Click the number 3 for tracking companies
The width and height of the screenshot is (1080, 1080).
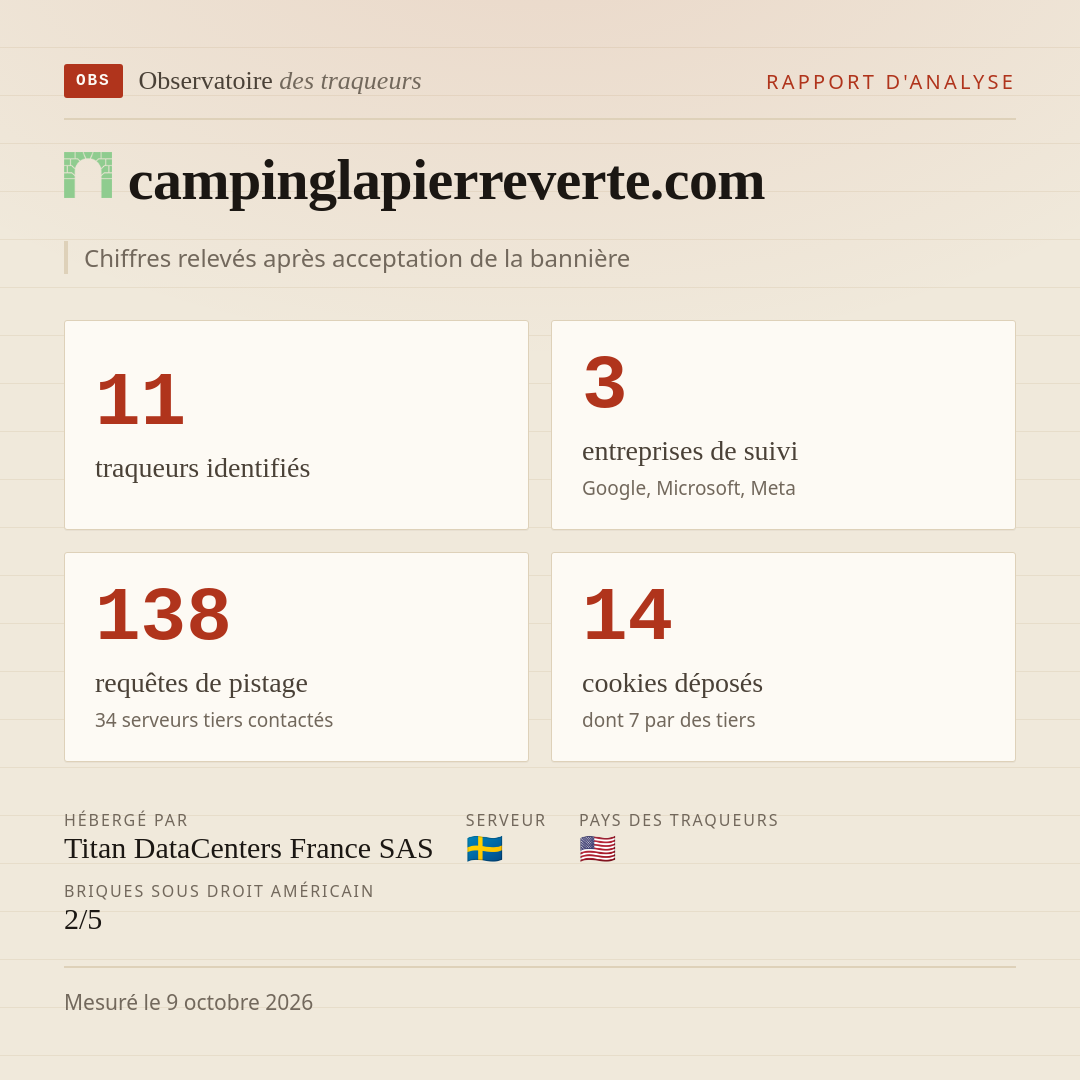point(605,383)
